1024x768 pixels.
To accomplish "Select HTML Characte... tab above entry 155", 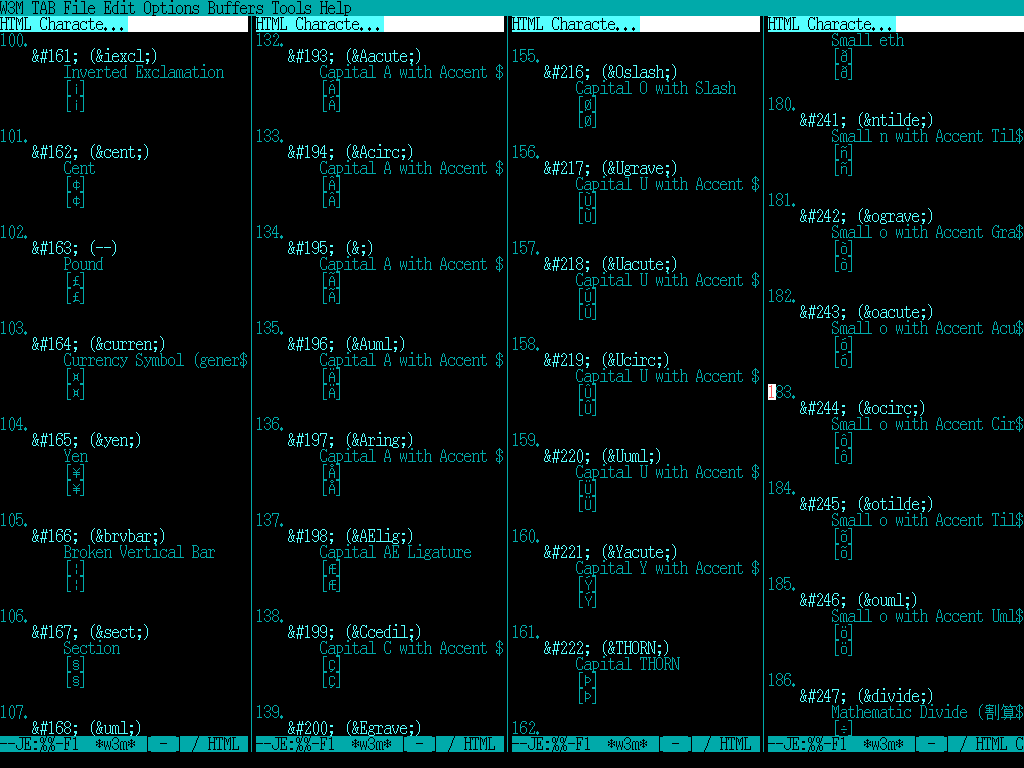I will [x=576, y=24].
